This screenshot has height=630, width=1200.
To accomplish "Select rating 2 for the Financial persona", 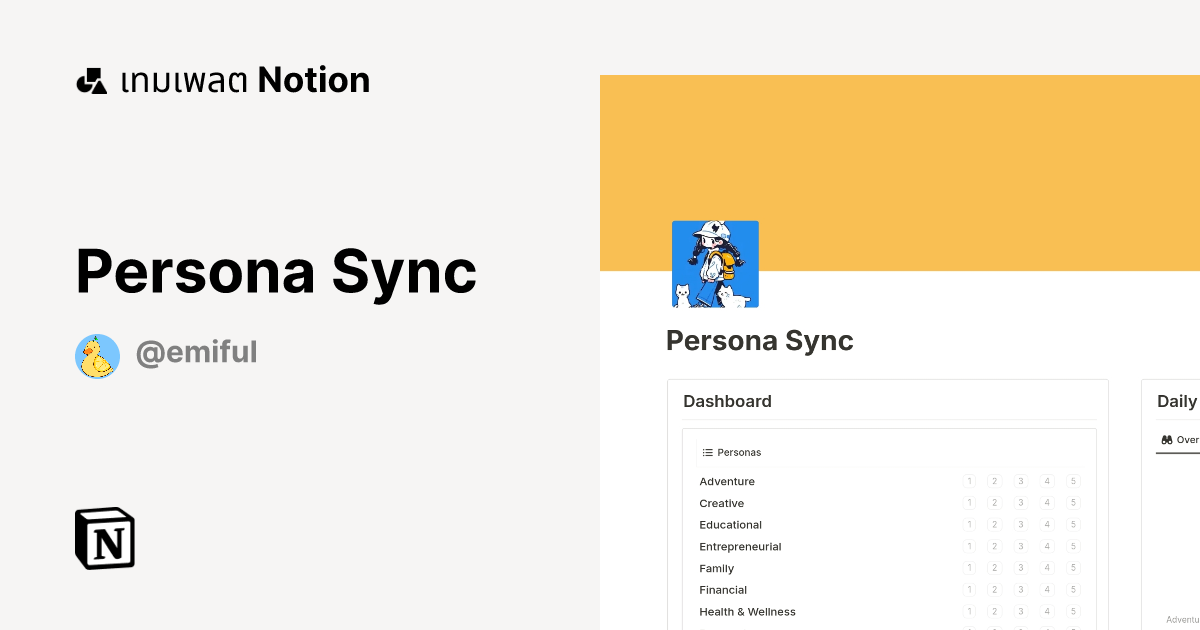I will click(x=994, y=589).
